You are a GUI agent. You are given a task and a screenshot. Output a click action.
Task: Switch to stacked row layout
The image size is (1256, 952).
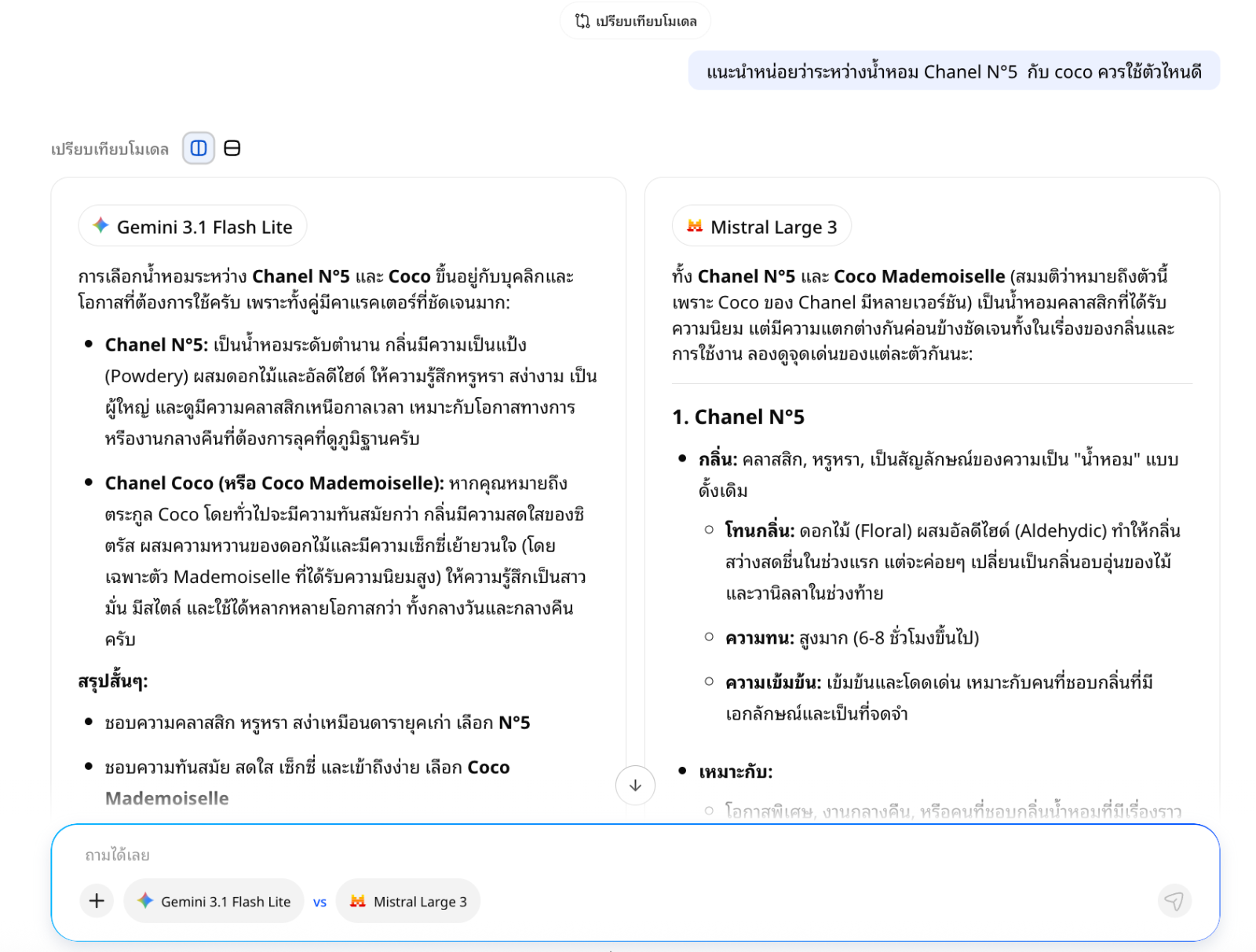click(232, 148)
